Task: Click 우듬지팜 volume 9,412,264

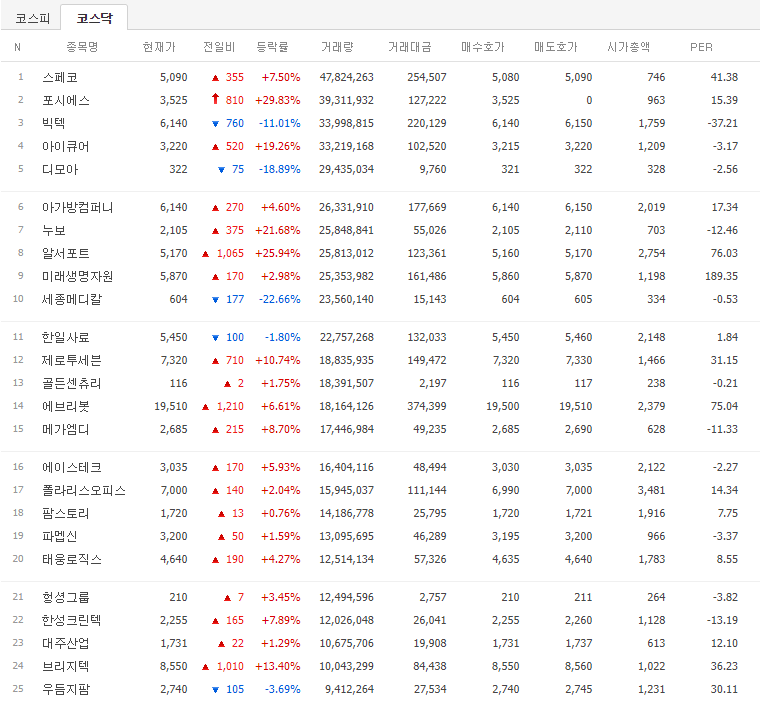Action: coord(349,690)
